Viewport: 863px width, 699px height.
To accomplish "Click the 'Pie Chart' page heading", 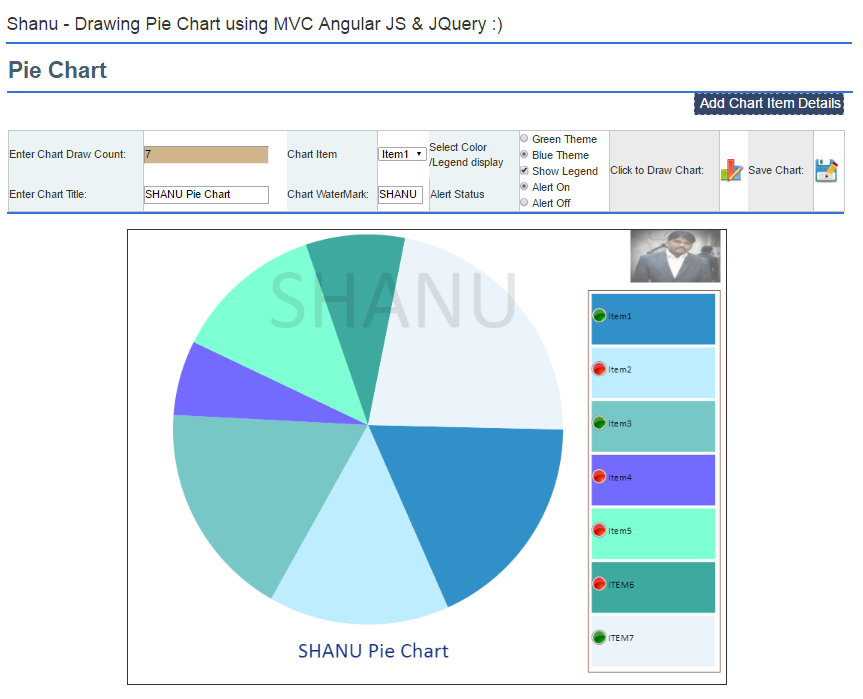I will point(57,70).
